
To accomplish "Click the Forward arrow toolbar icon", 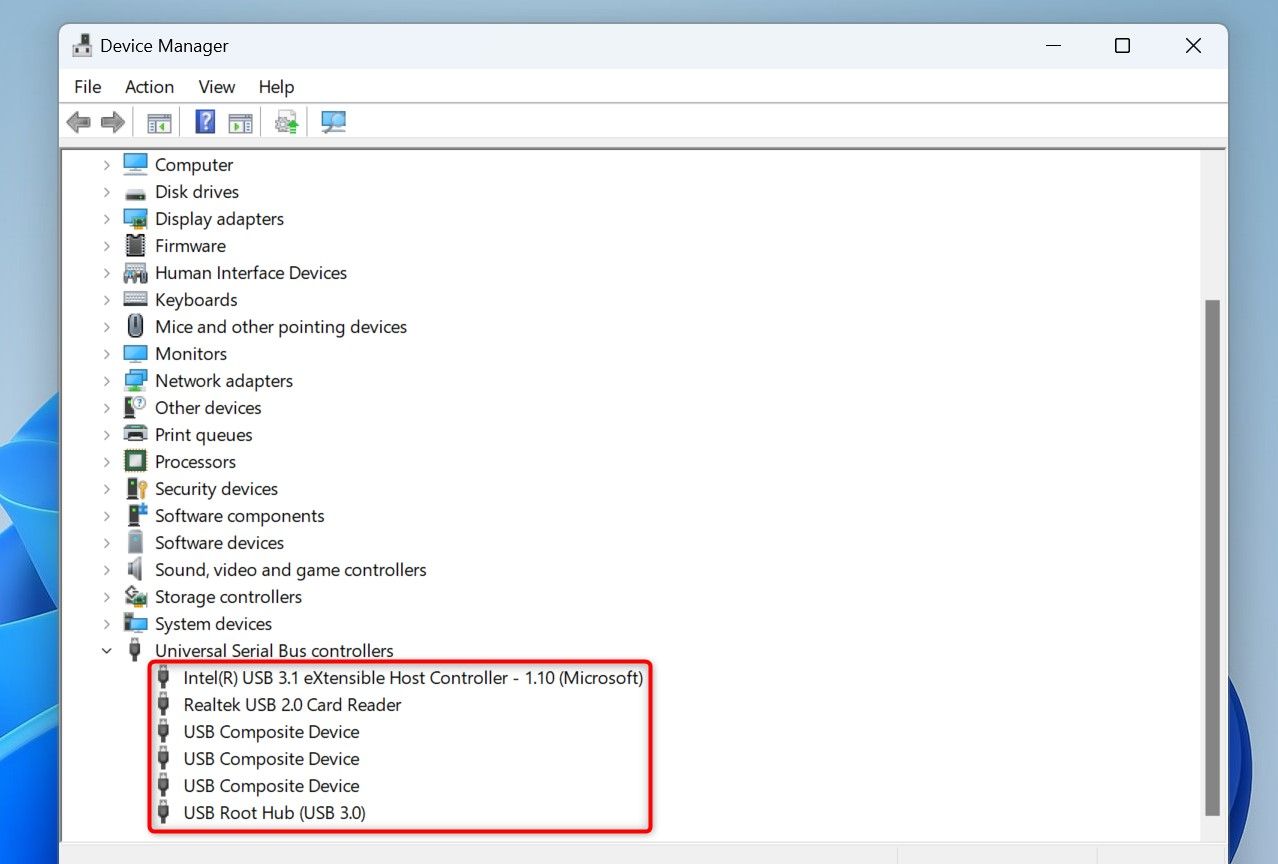I will pos(113,122).
